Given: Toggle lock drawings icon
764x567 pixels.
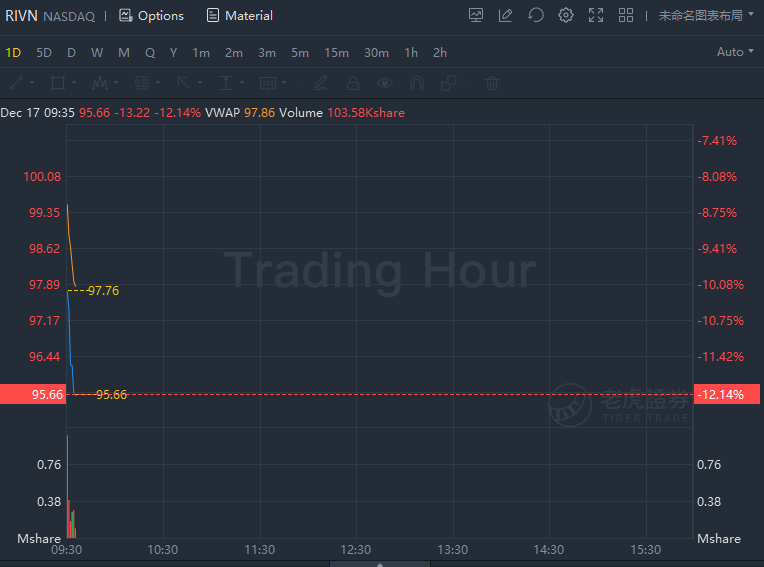Looking at the screenshot, I should point(353,83).
